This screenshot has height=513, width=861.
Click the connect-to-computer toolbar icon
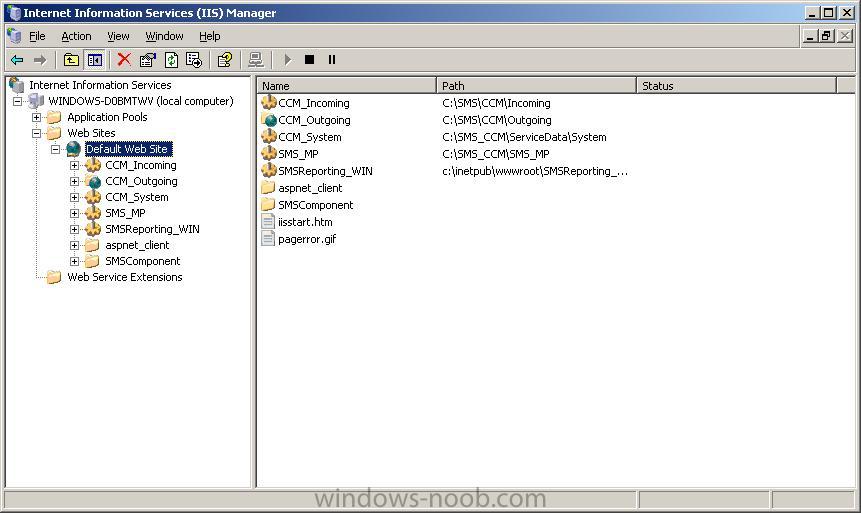click(x=256, y=60)
